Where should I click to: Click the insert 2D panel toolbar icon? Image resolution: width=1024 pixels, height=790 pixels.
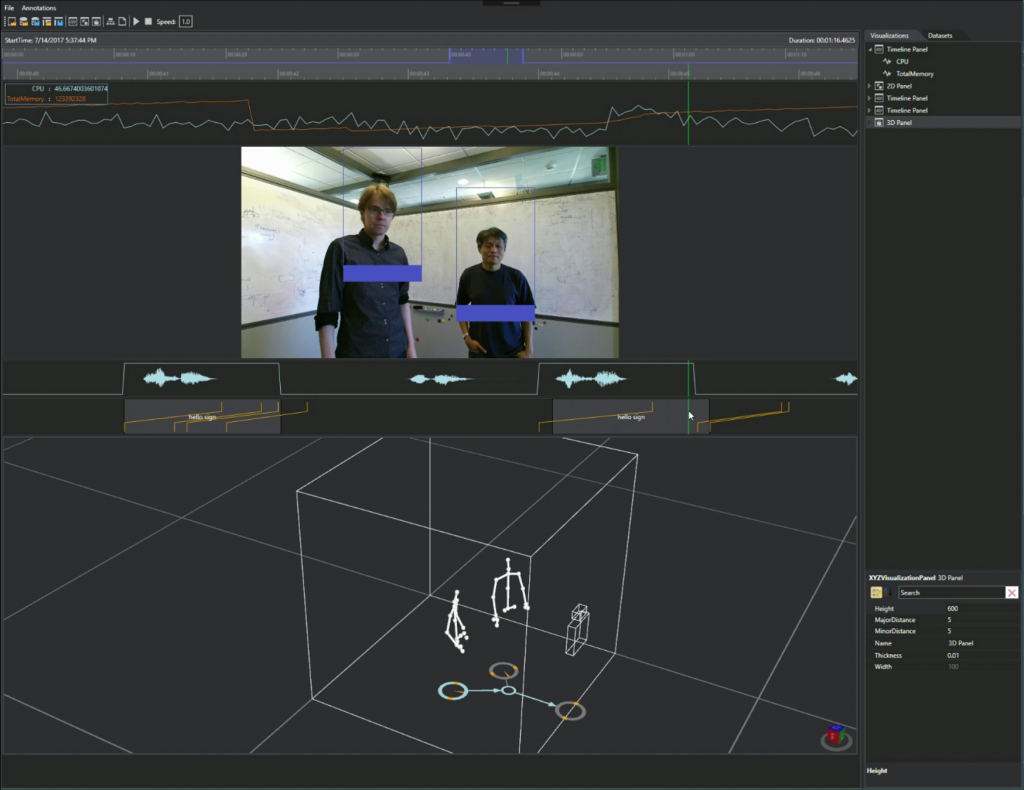pos(84,21)
